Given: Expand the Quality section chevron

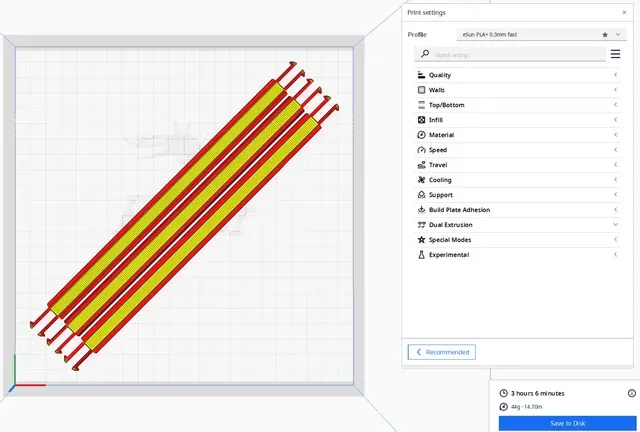Looking at the screenshot, I should pyautogui.click(x=615, y=75).
